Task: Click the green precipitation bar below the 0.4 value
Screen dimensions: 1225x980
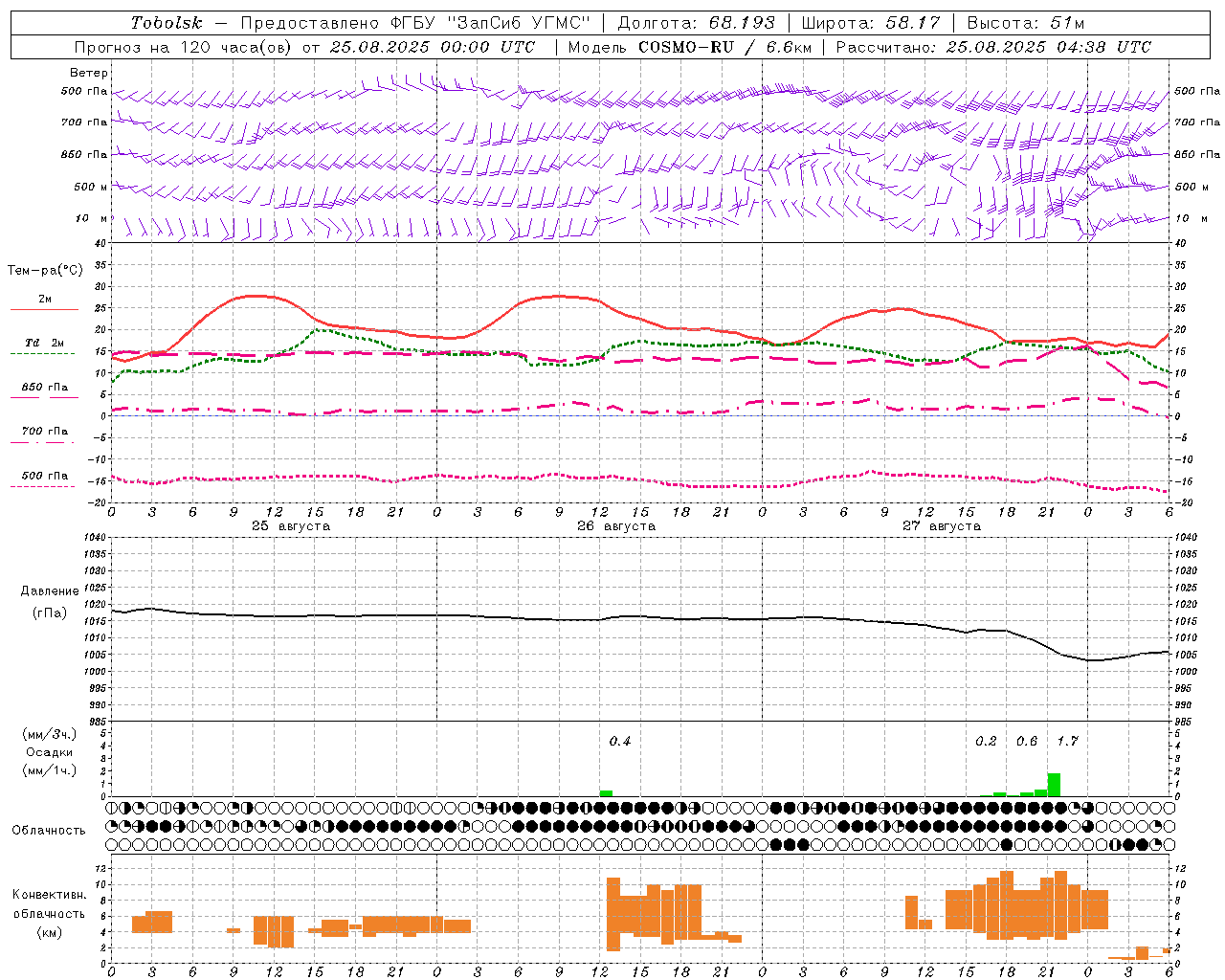Action: pyautogui.click(x=606, y=793)
